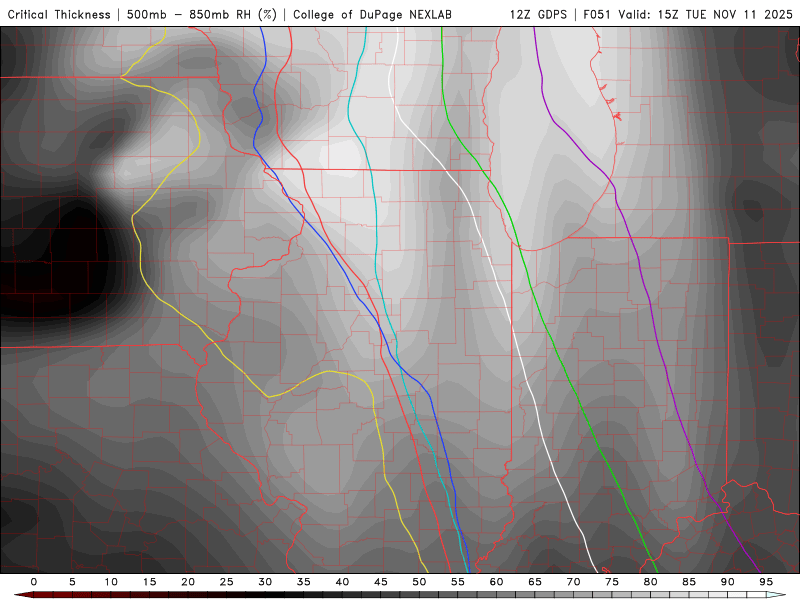Screen dimensions: 800x600
Task: Click the "500mb – 850mb RH (%)" label
Action: pyautogui.click(x=202, y=14)
